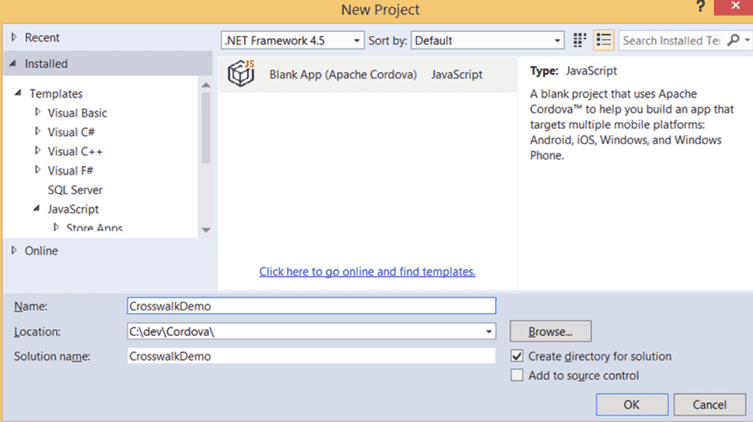
Task: Select Visual Basic in template tree
Action: (x=77, y=113)
